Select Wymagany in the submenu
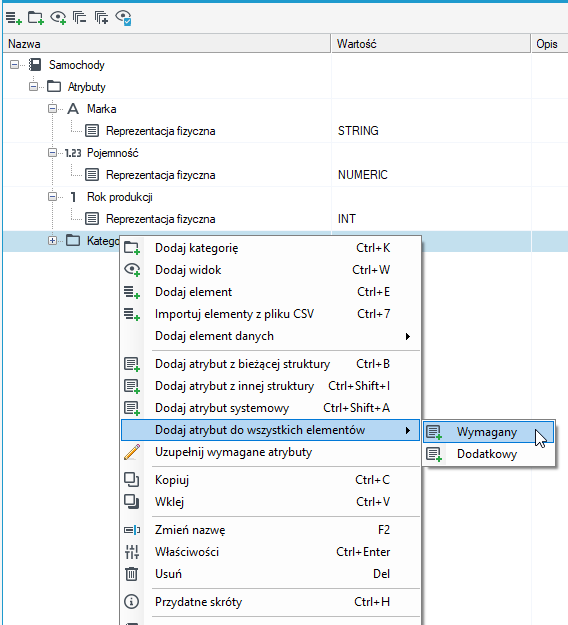This screenshot has height=625, width=568. point(489,432)
